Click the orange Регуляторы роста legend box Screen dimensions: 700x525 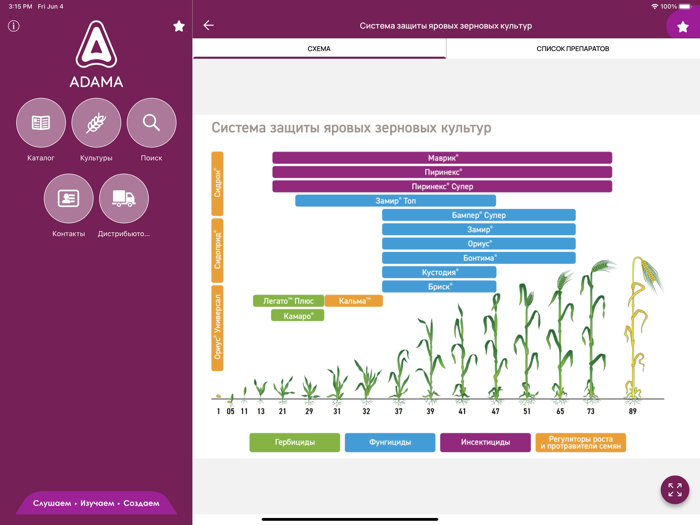tap(580, 442)
